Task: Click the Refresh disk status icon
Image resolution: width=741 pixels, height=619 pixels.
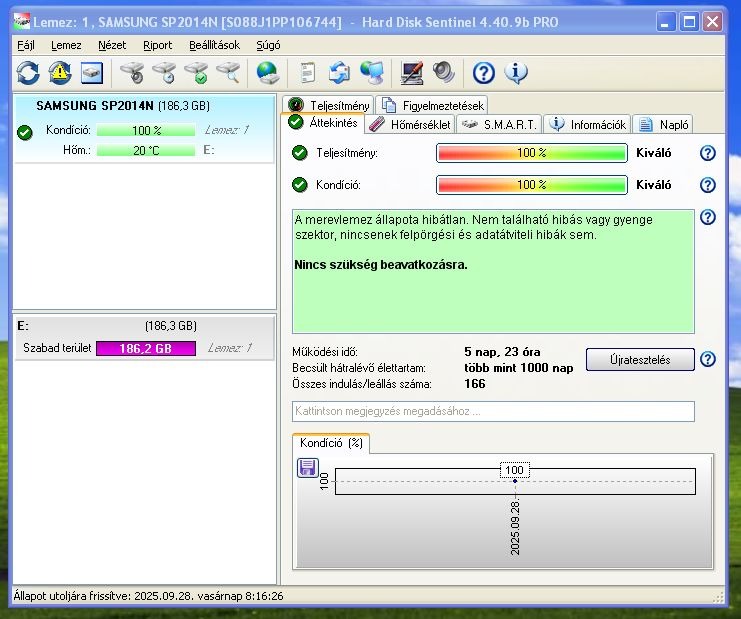Action: pyautogui.click(x=28, y=73)
